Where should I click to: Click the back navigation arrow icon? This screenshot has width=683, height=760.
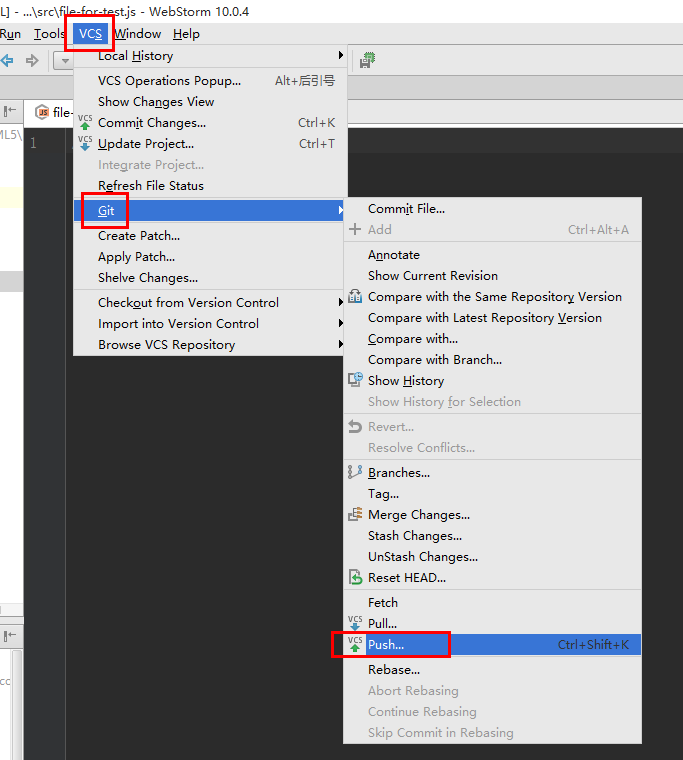coord(7,61)
